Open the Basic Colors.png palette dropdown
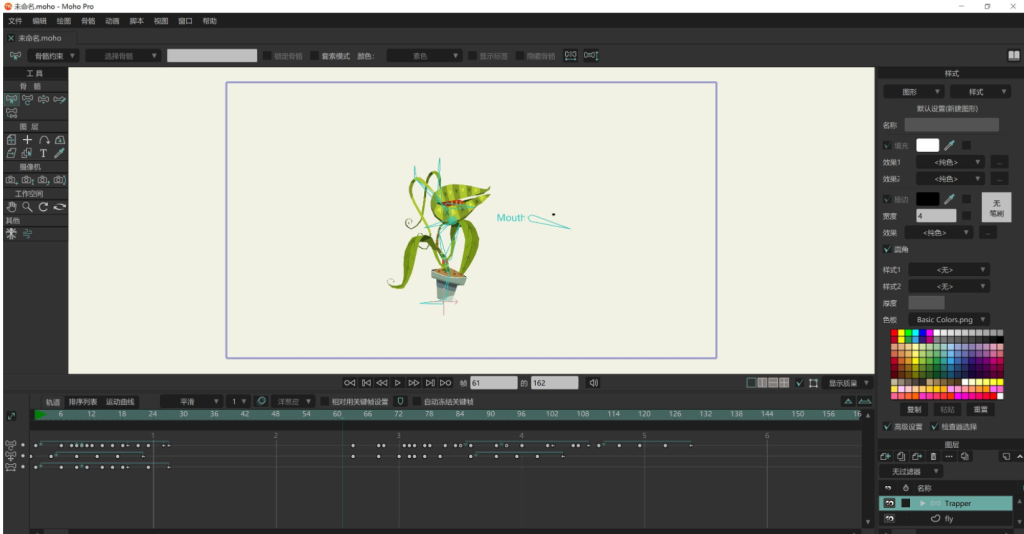Viewport: 1024px width, 534px height. click(949, 320)
